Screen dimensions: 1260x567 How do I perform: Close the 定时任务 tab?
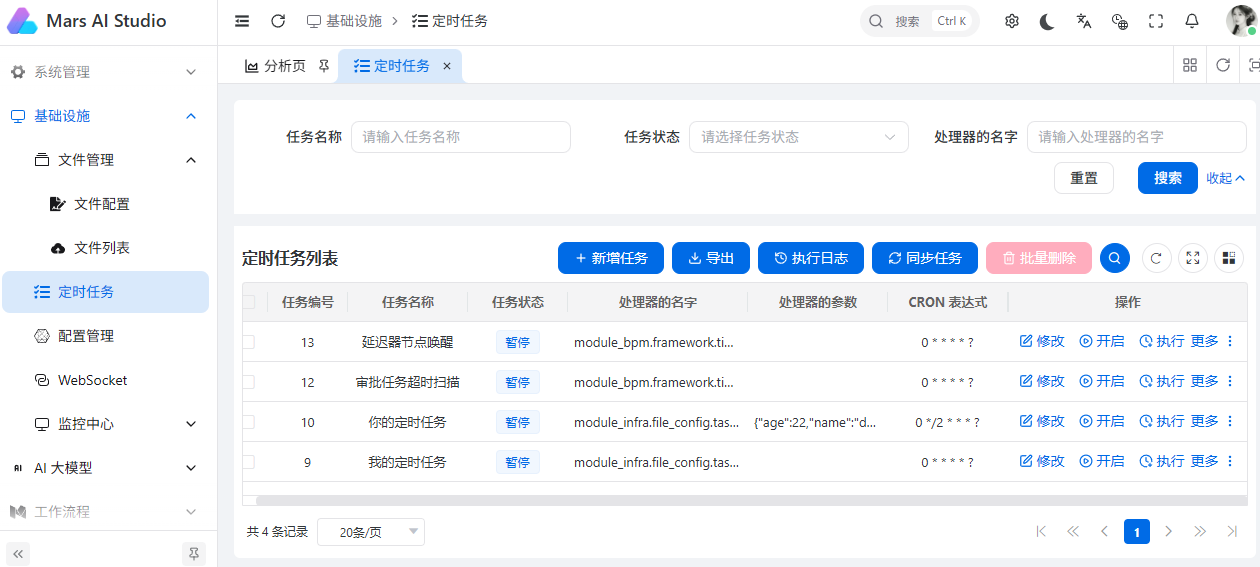447,66
